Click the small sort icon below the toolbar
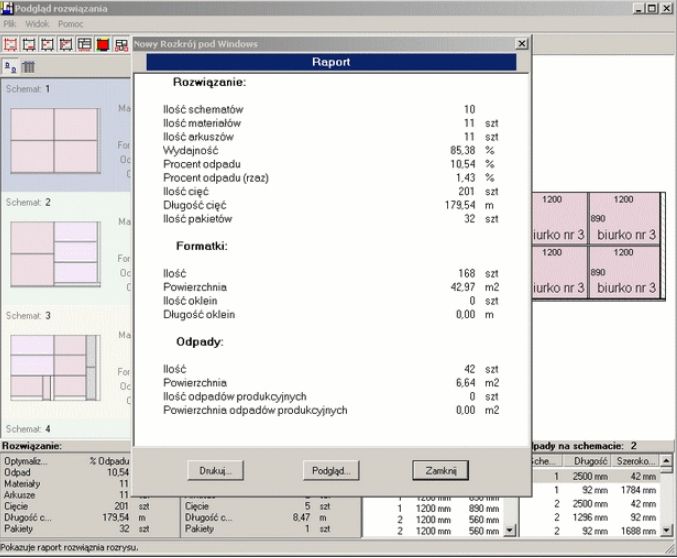 [11, 66]
